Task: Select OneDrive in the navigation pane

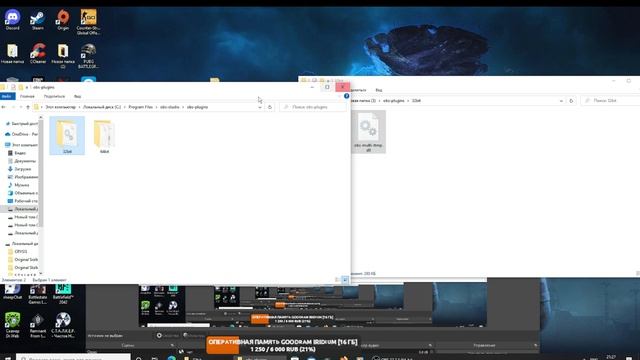Action: (22, 134)
